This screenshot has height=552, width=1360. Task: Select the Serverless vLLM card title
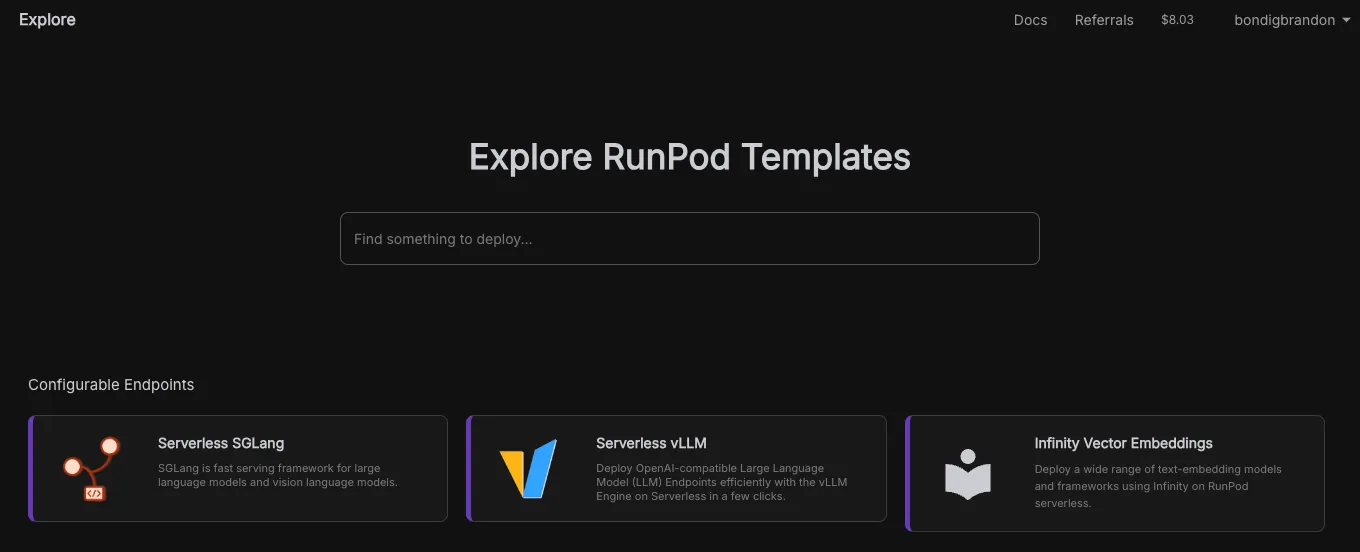tap(651, 443)
